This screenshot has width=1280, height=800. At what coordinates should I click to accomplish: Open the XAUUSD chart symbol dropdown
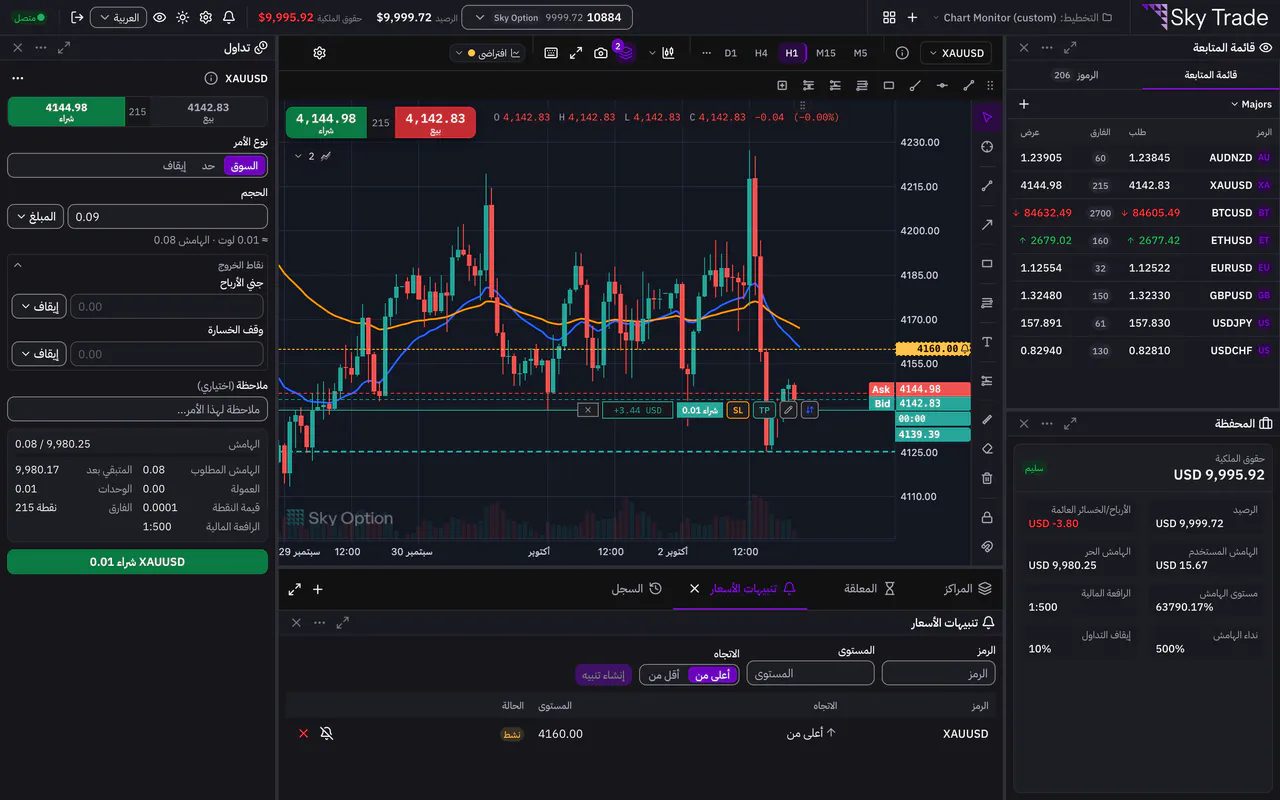(956, 53)
